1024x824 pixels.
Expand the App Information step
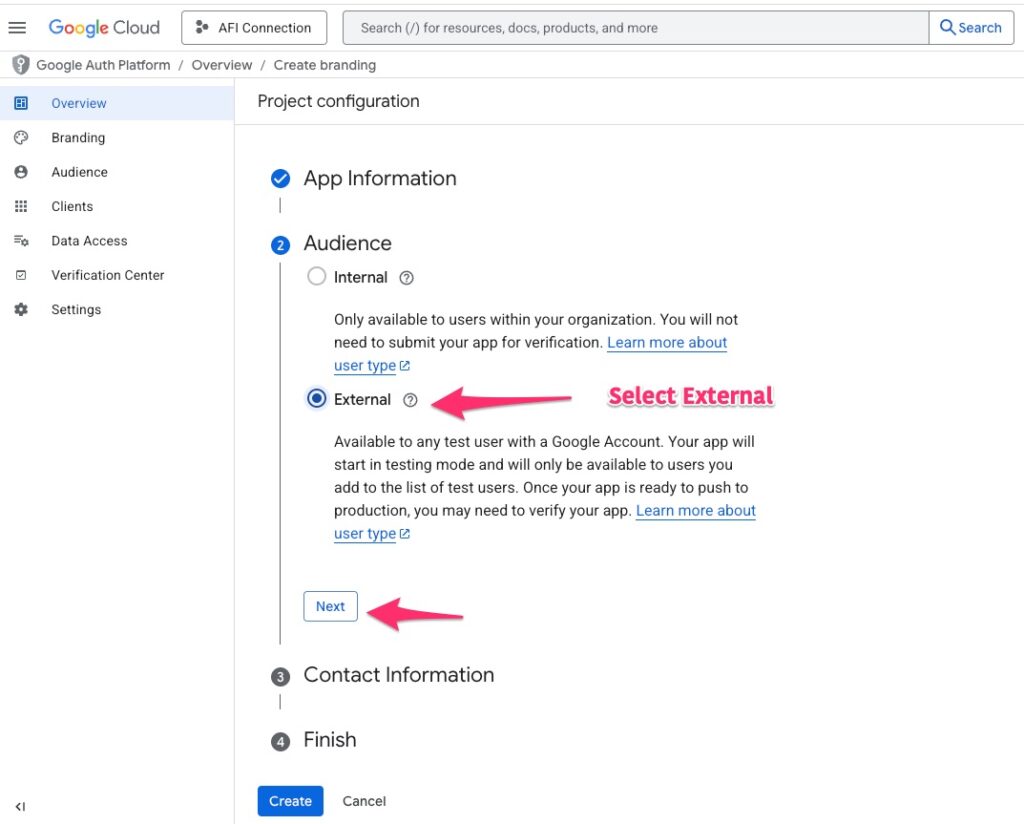[x=379, y=179]
